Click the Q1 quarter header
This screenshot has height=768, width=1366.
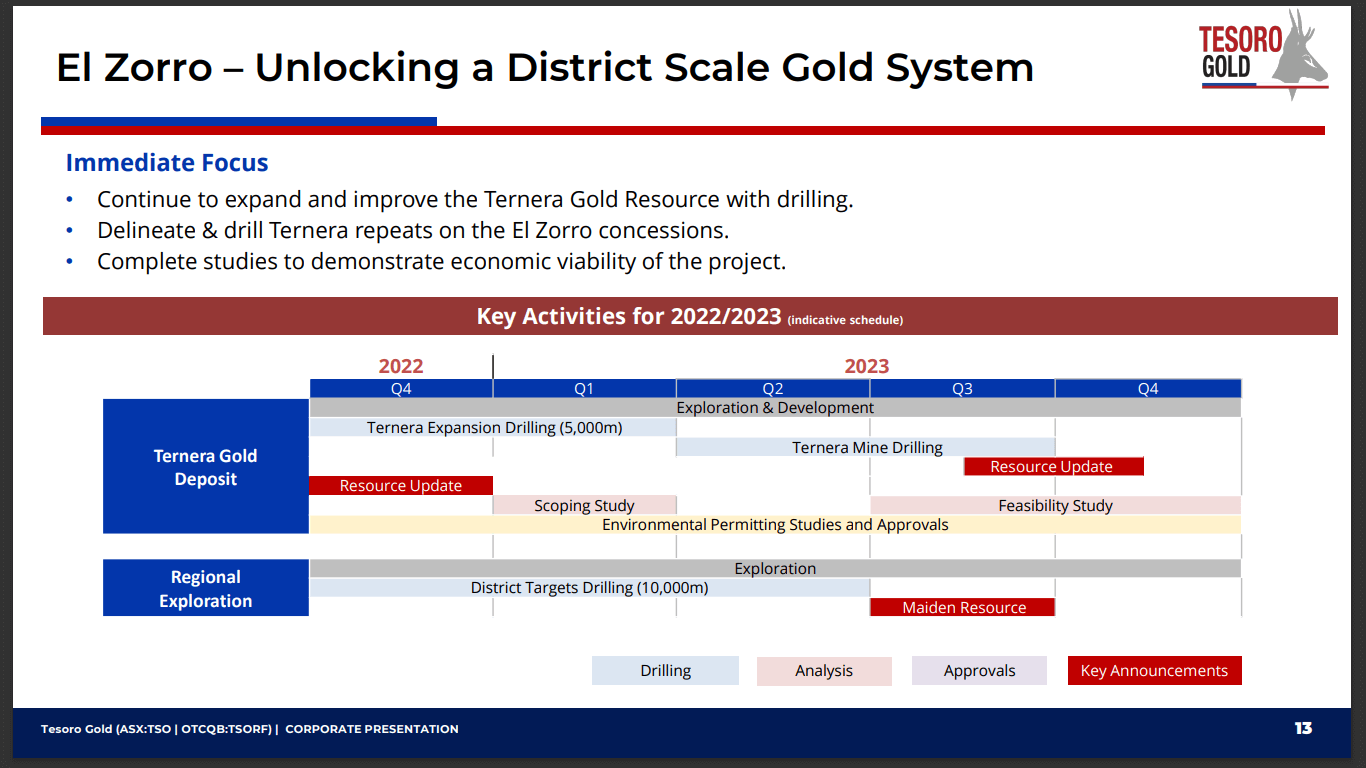tap(584, 389)
